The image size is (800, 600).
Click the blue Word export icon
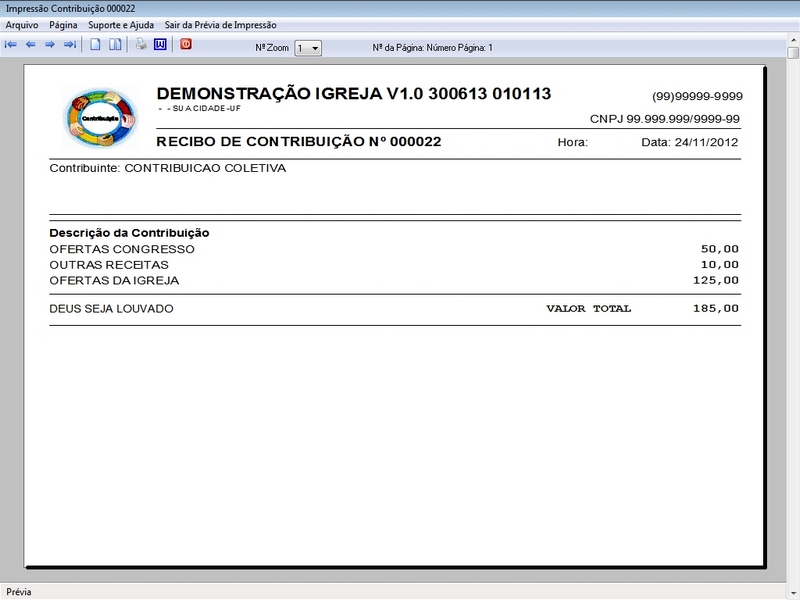coord(160,44)
